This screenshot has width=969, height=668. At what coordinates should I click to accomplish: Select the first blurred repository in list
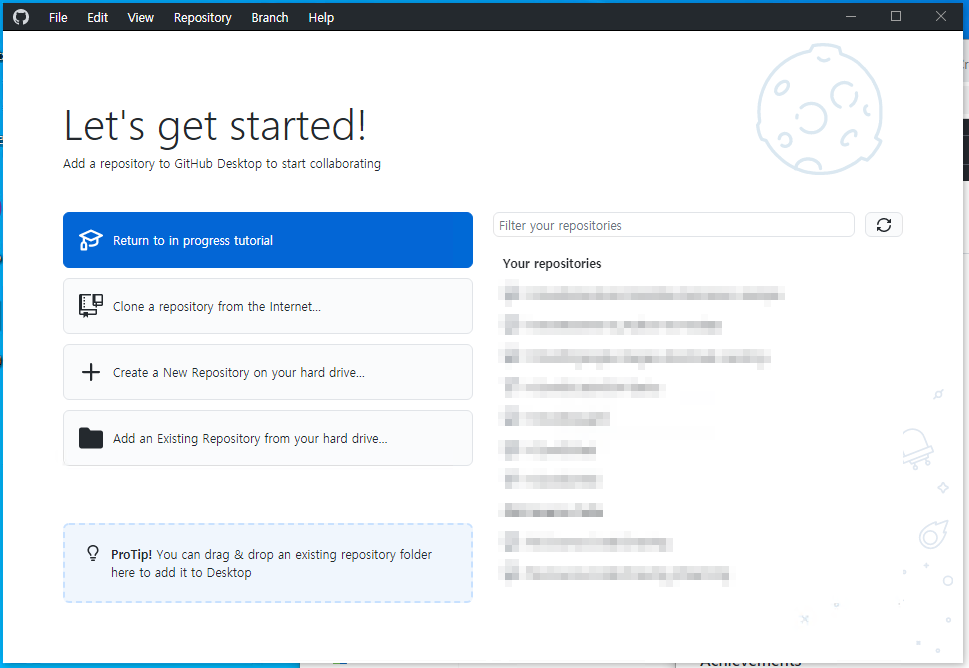643,294
